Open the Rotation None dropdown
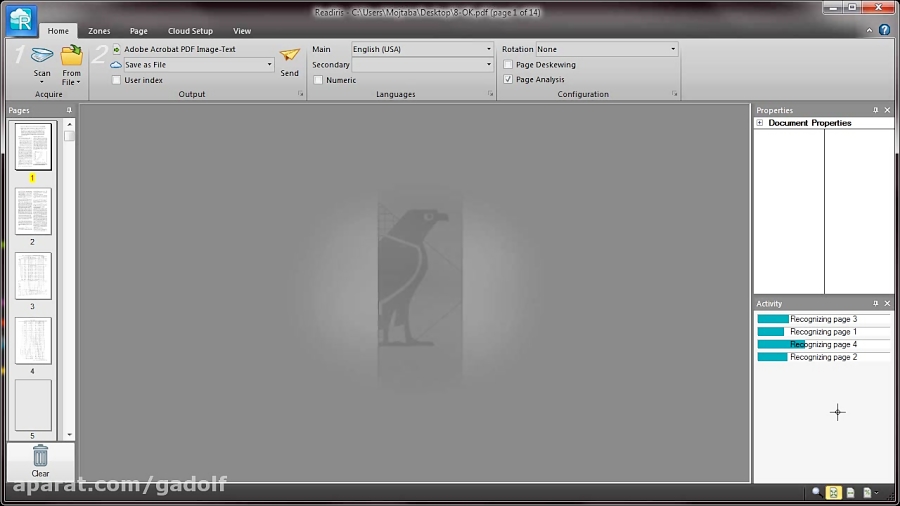 point(673,49)
